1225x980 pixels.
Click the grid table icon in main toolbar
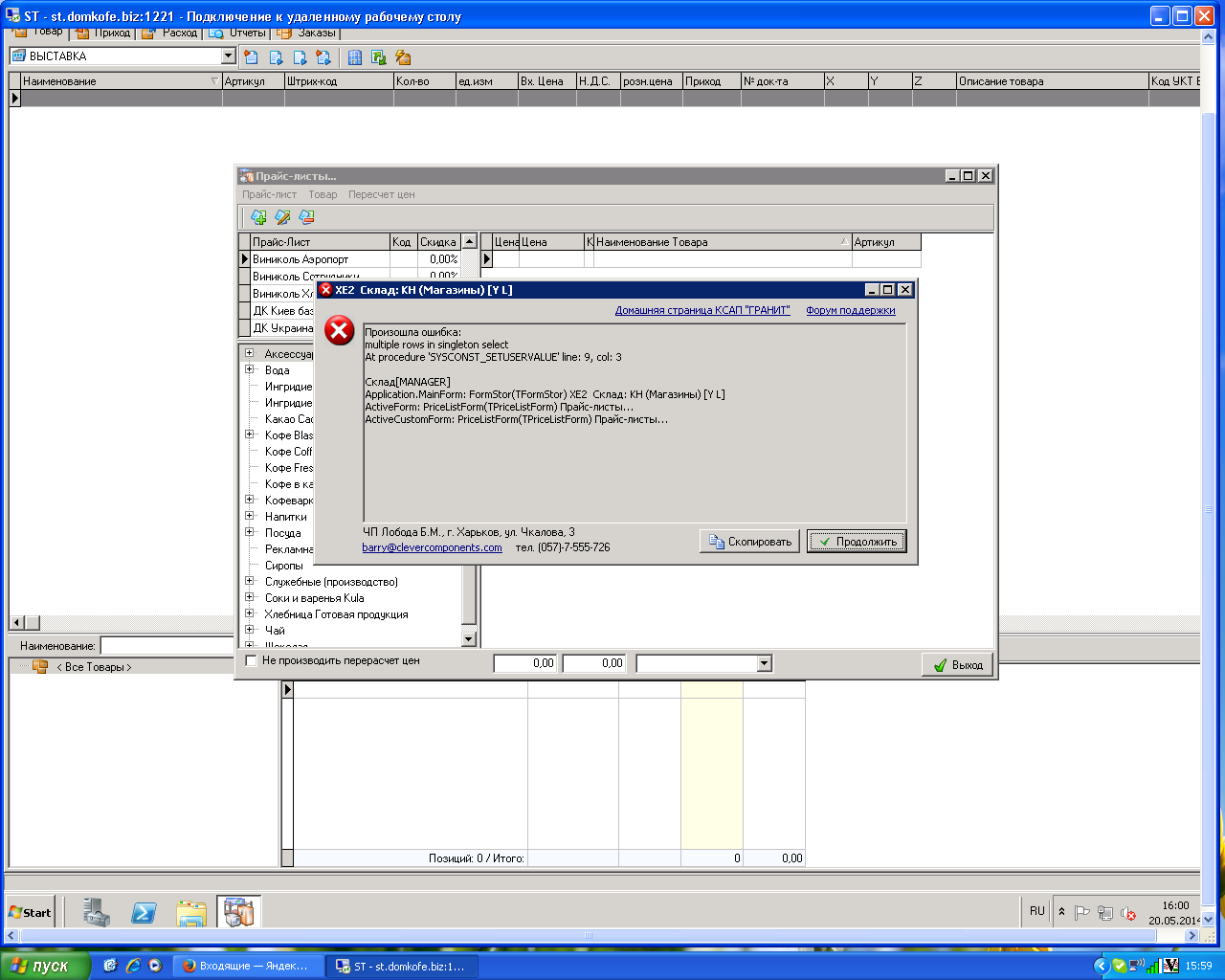click(355, 57)
